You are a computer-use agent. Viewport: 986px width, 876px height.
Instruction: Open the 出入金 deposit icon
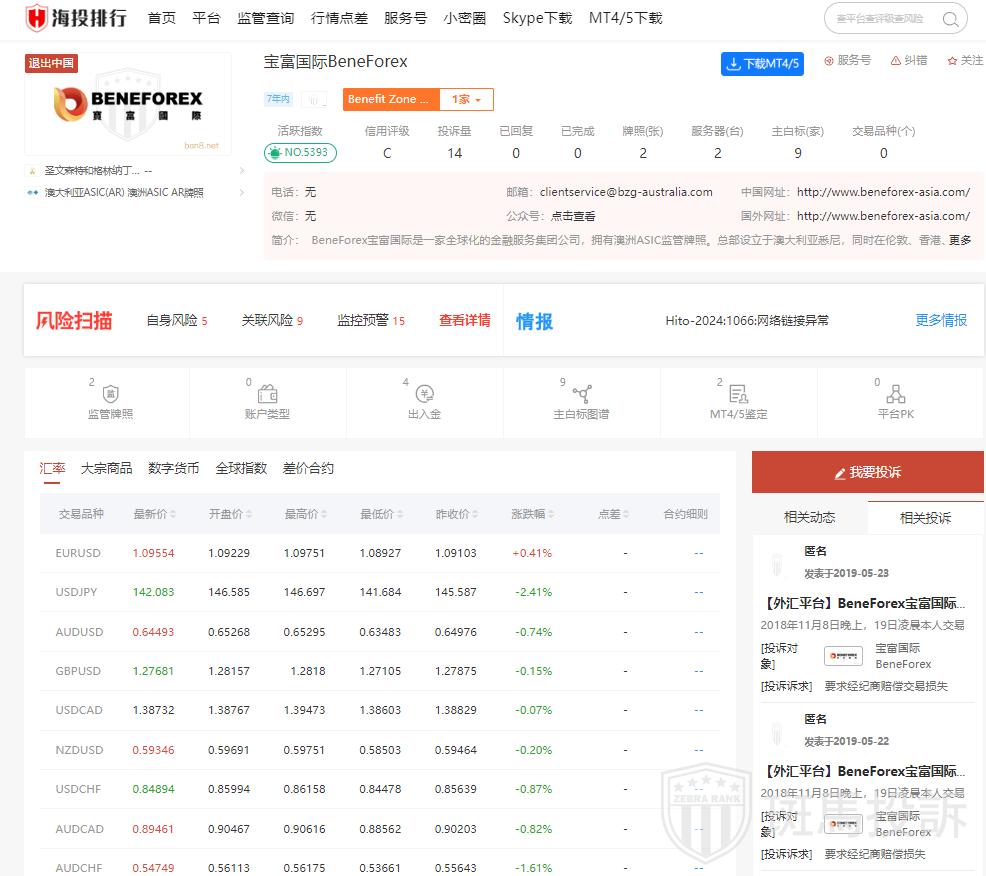click(x=424, y=394)
